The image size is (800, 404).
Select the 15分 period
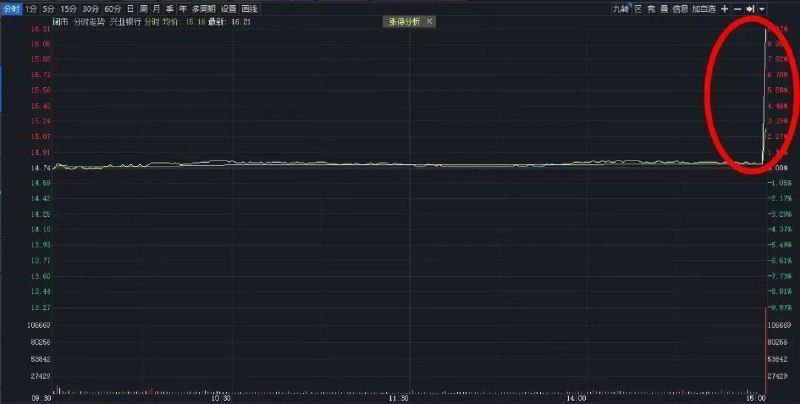(x=68, y=8)
